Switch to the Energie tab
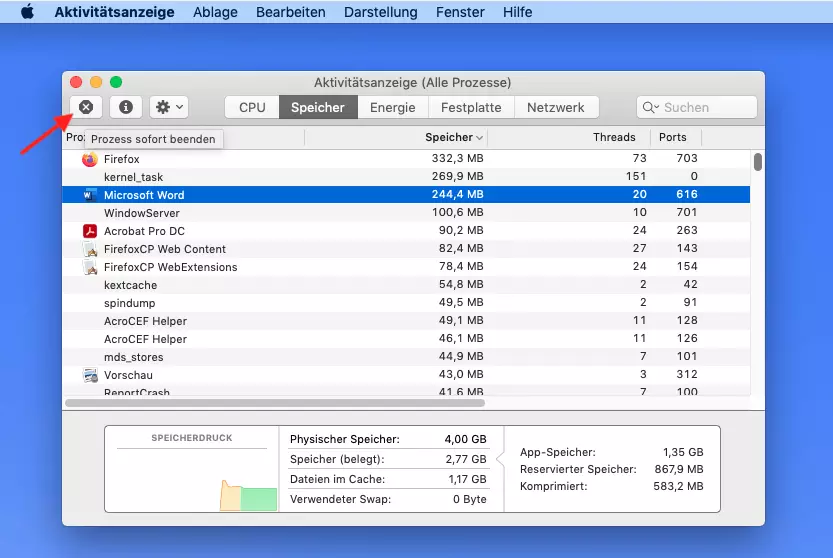The height and width of the screenshot is (558, 833). coord(393,107)
